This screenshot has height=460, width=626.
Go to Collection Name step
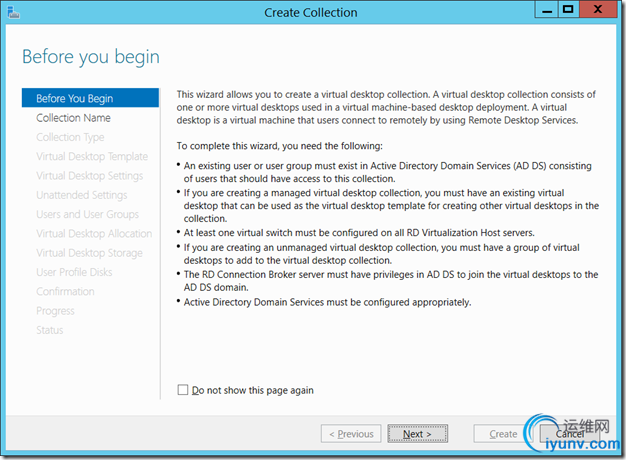point(73,118)
